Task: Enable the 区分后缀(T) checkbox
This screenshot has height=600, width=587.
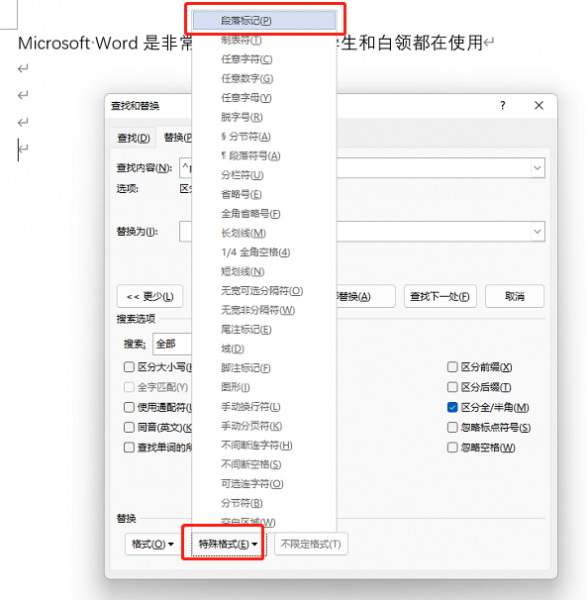Action: point(452,387)
